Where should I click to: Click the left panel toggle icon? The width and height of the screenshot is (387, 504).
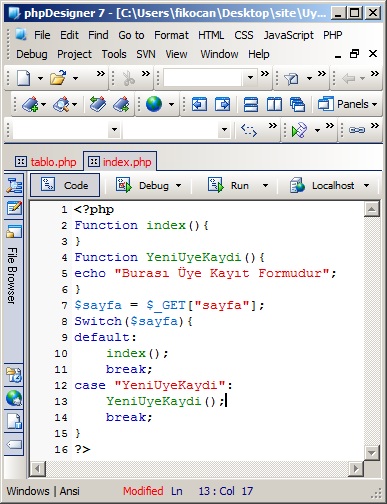click(x=199, y=105)
